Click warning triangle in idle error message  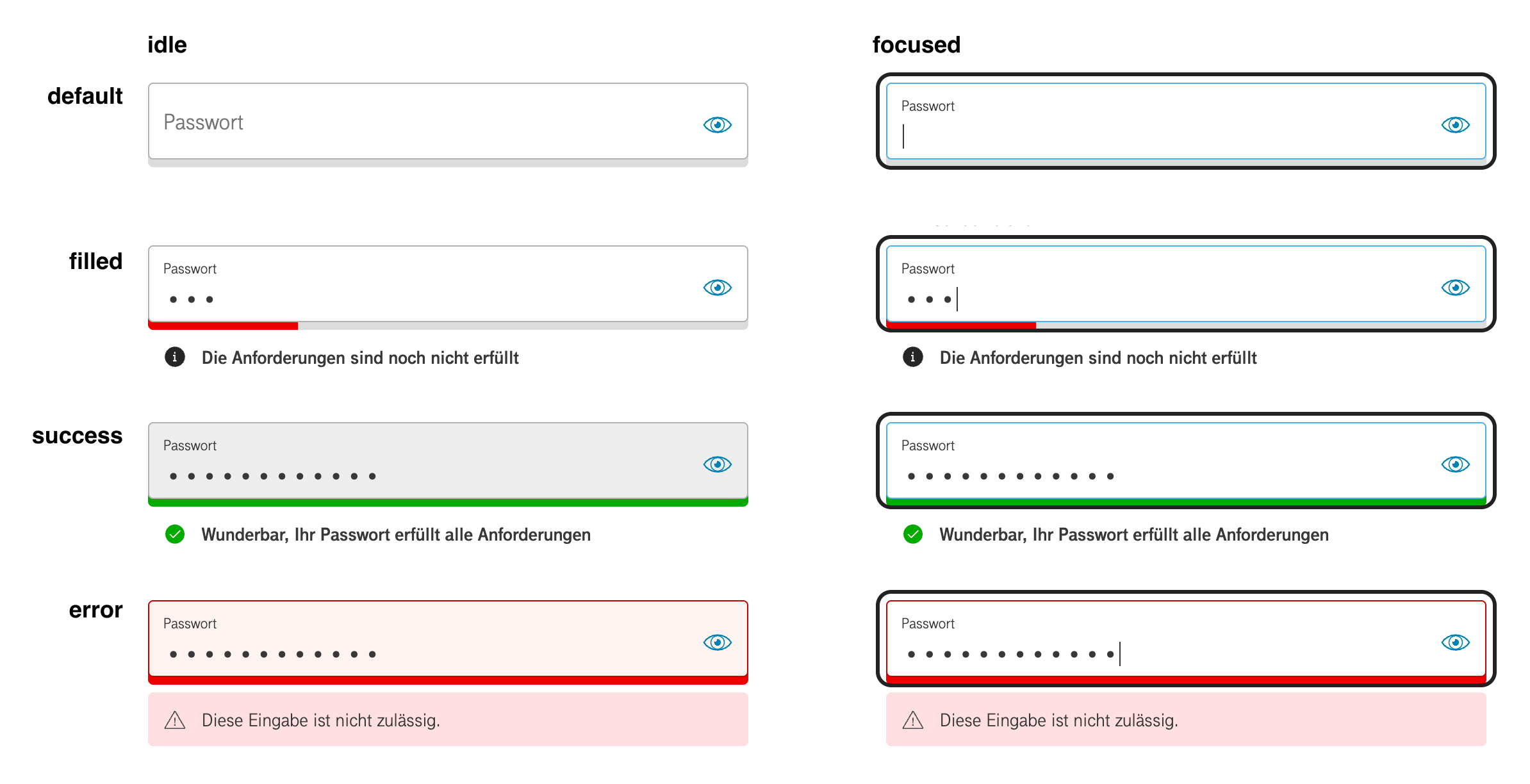click(x=175, y=721)
